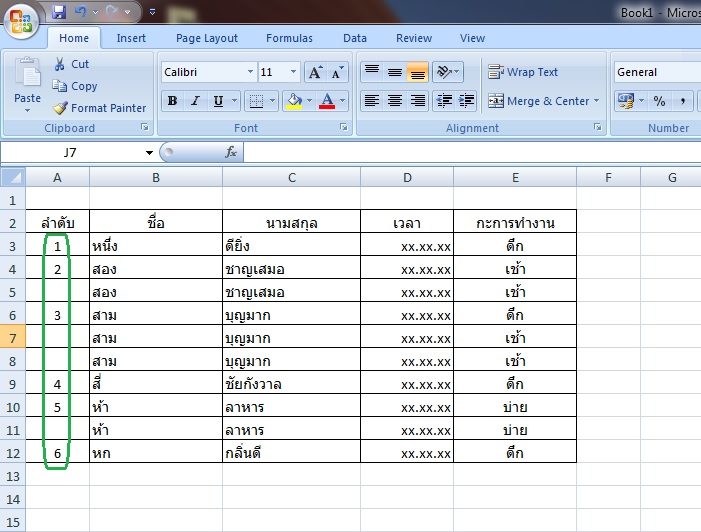The image size is (701, 532).
Task: Click Insert Function fx button
Action: point(231,152)
